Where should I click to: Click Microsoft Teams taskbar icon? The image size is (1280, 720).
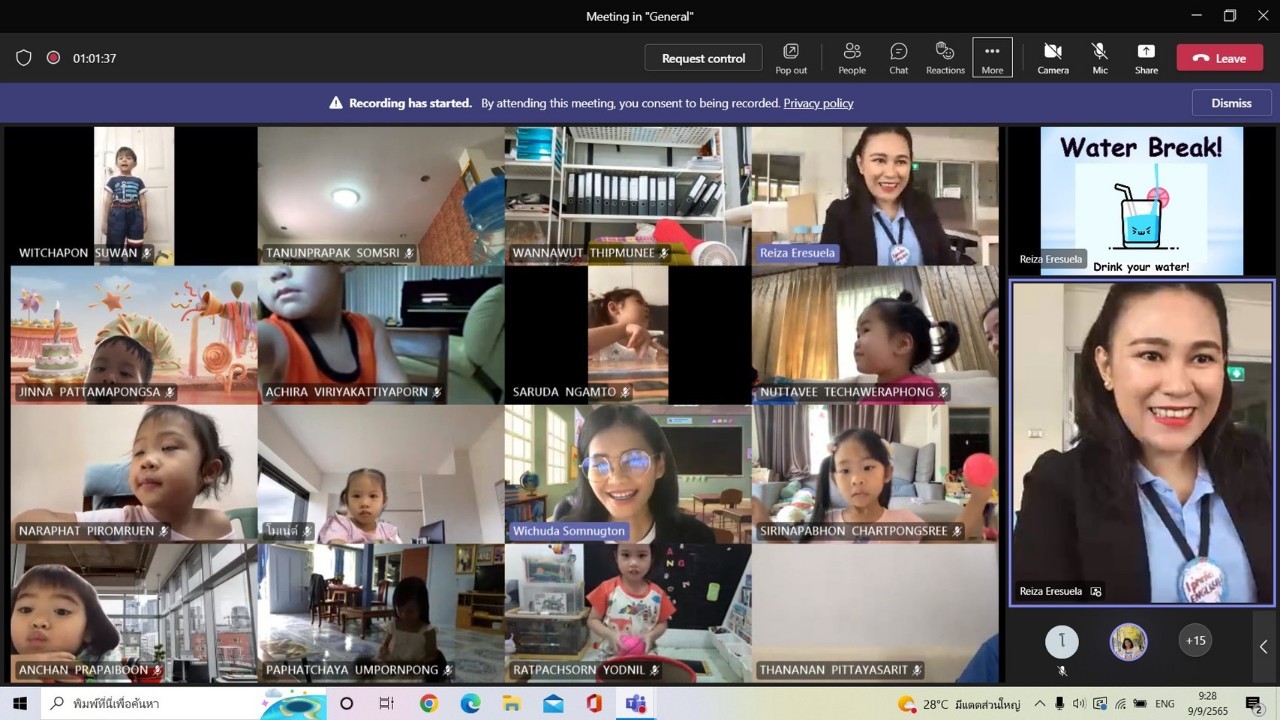tap(635, 703)
